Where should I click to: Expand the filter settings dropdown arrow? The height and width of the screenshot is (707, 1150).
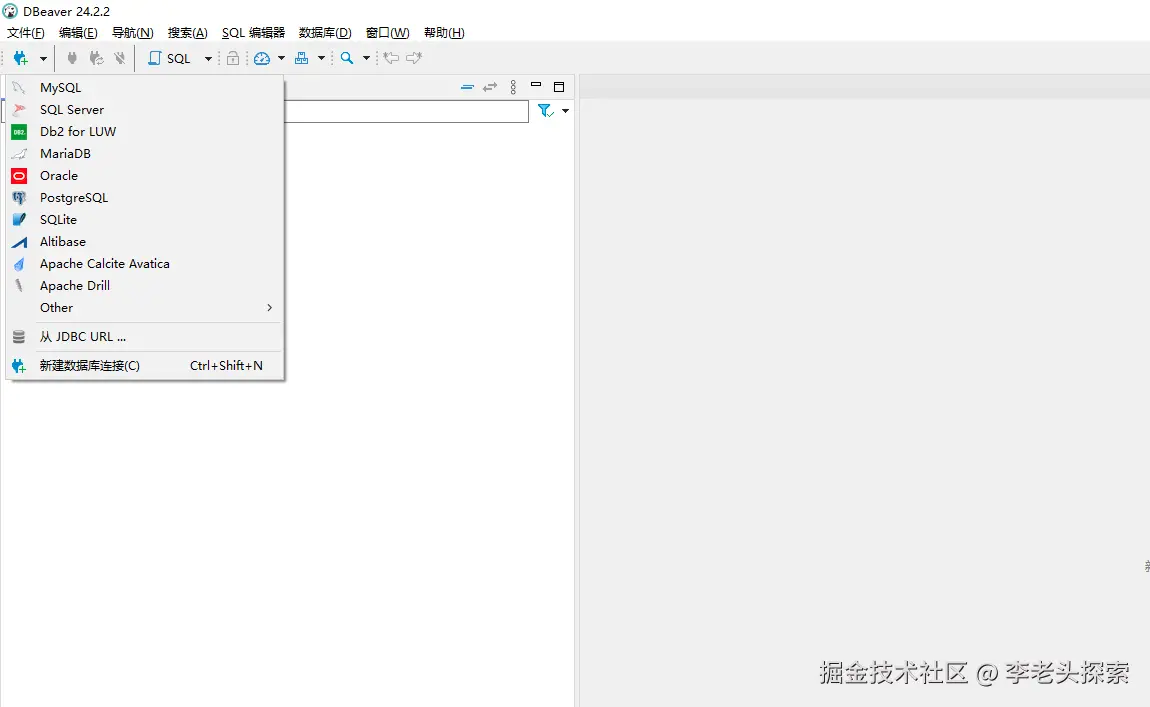[565, 111]
